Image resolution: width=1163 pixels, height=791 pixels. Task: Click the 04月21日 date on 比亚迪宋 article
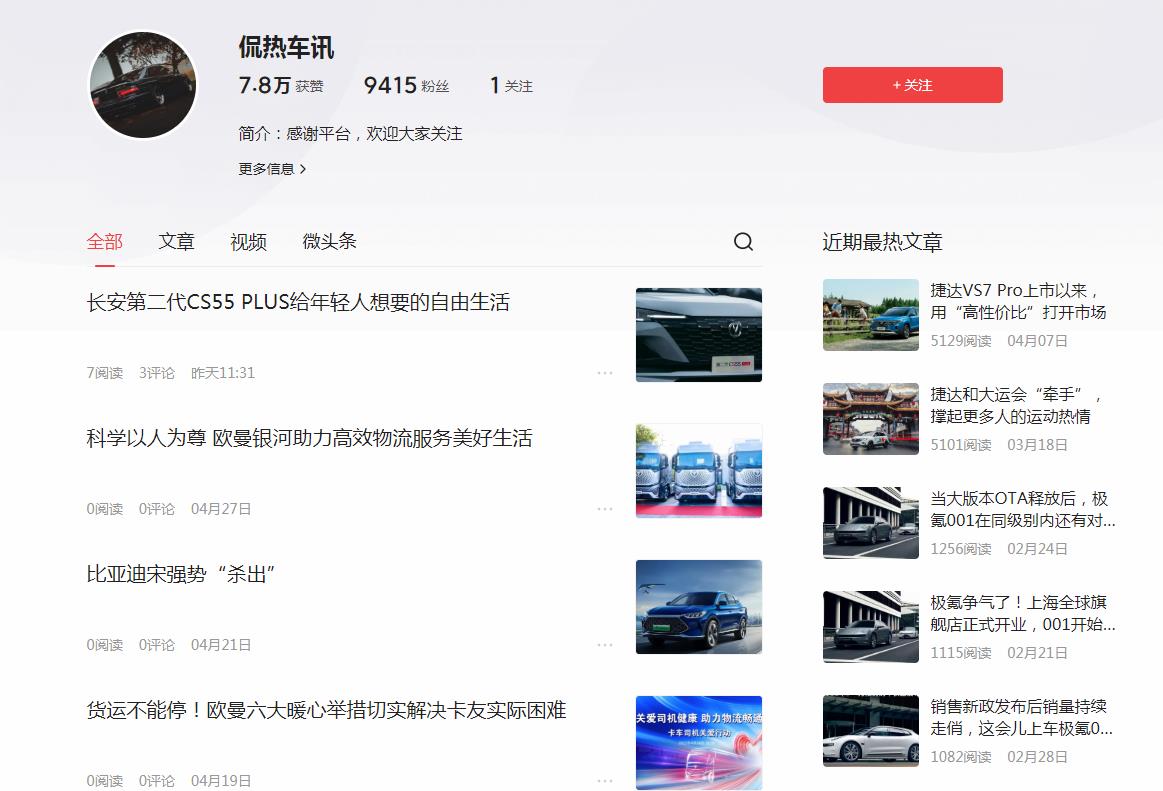tap(221, 645)
